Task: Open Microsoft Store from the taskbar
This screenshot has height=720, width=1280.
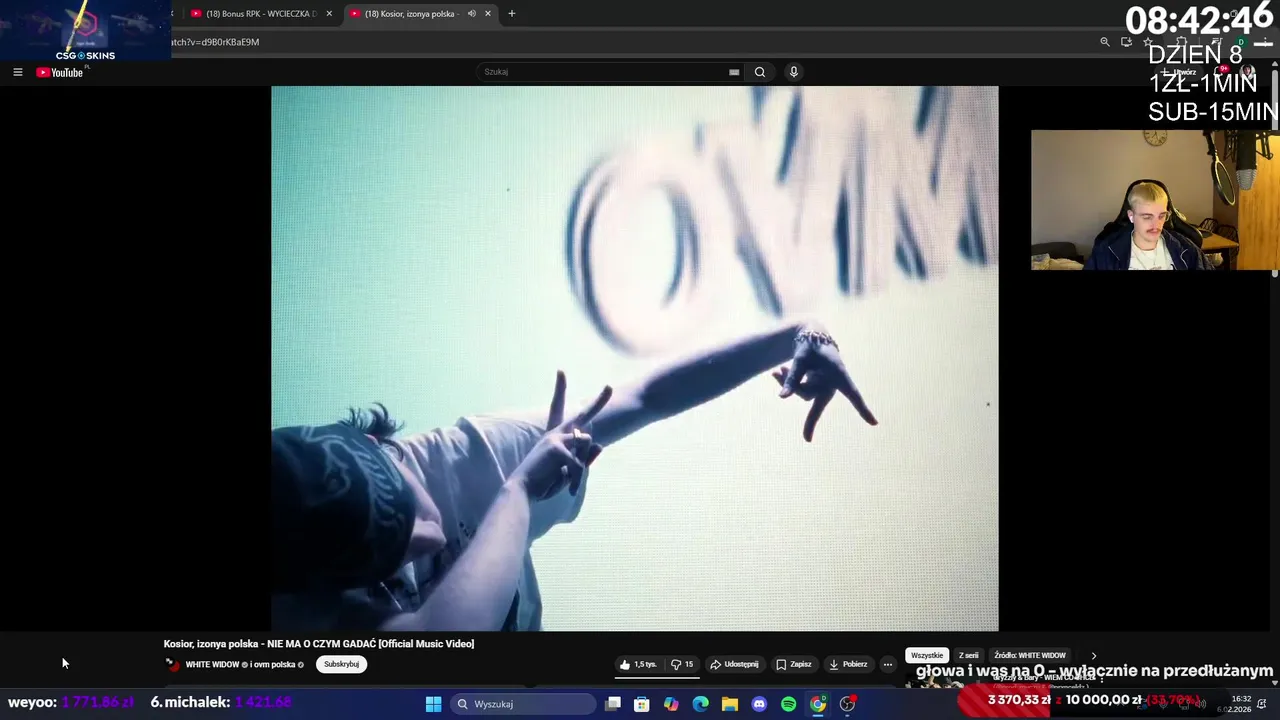Action: [x=642, y=704]
